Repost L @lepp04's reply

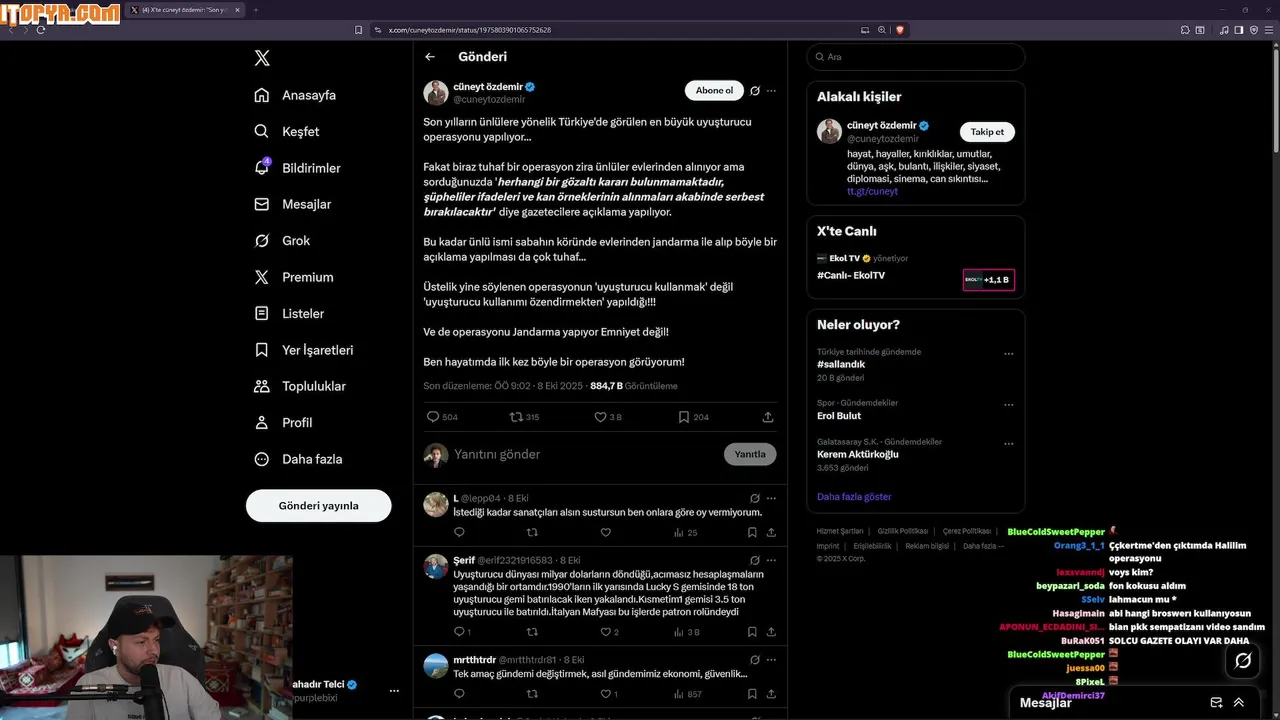click(532, 533)
